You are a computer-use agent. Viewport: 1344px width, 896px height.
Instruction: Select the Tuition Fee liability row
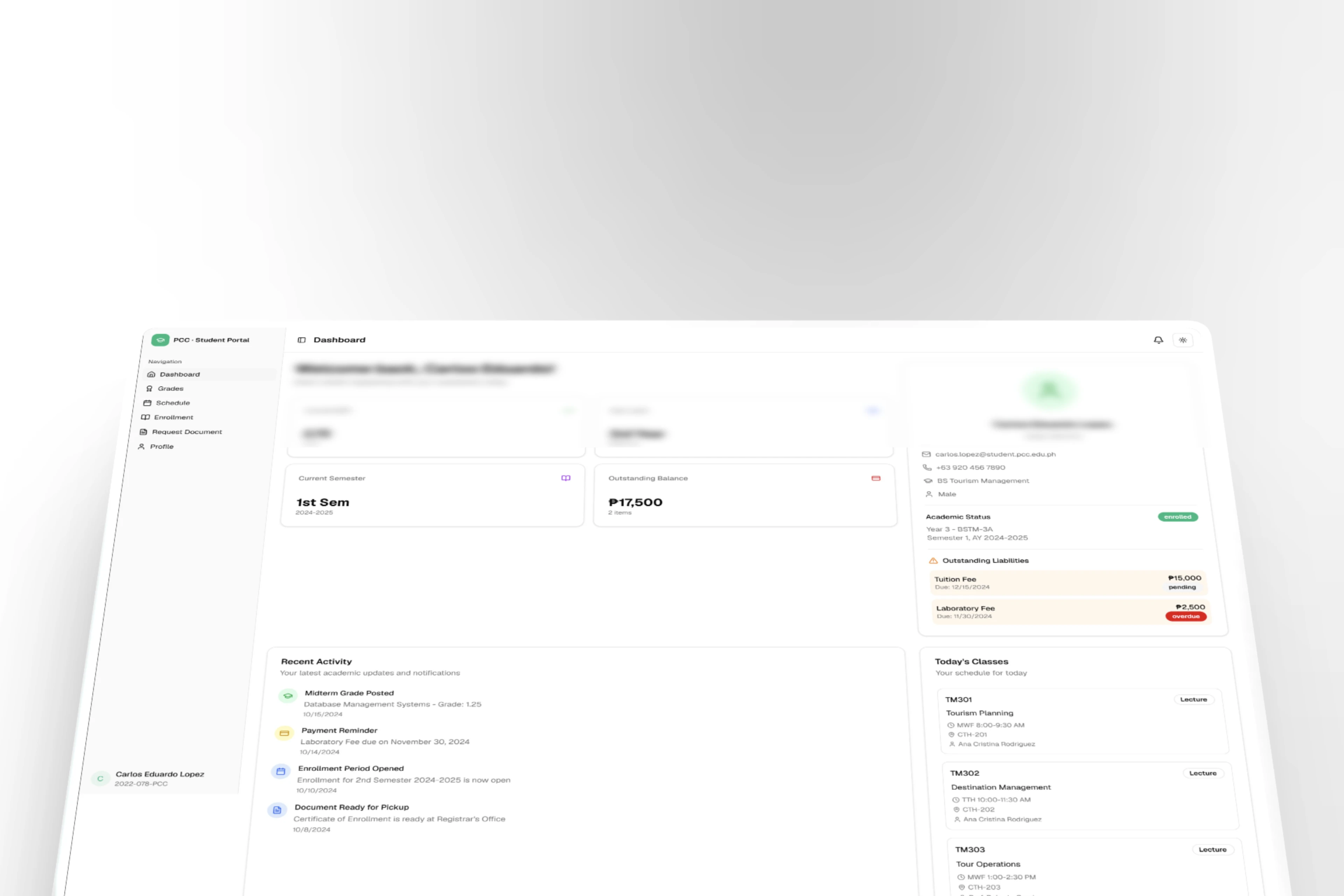1068,583
